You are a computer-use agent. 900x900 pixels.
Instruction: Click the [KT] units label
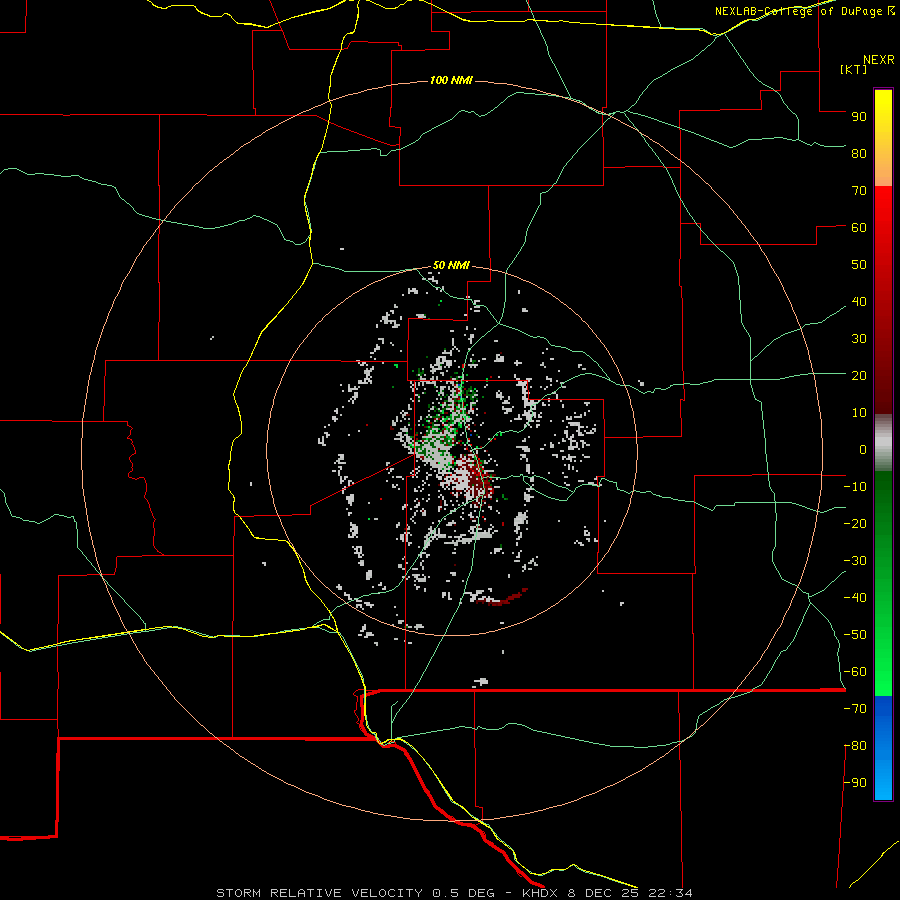pyautogui.click(x=853, y=69)
